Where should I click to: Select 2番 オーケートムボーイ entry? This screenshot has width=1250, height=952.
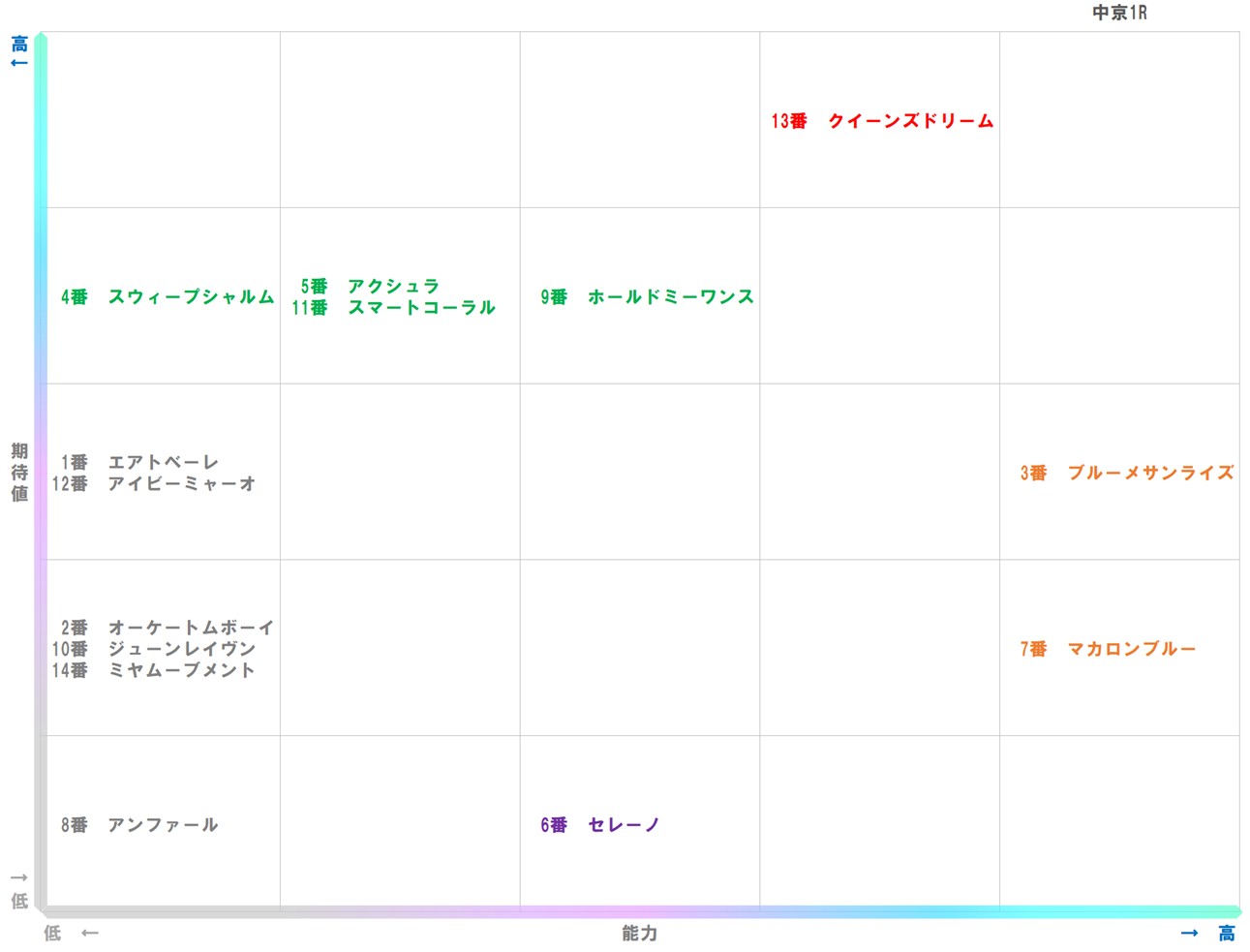coord(165,627)
